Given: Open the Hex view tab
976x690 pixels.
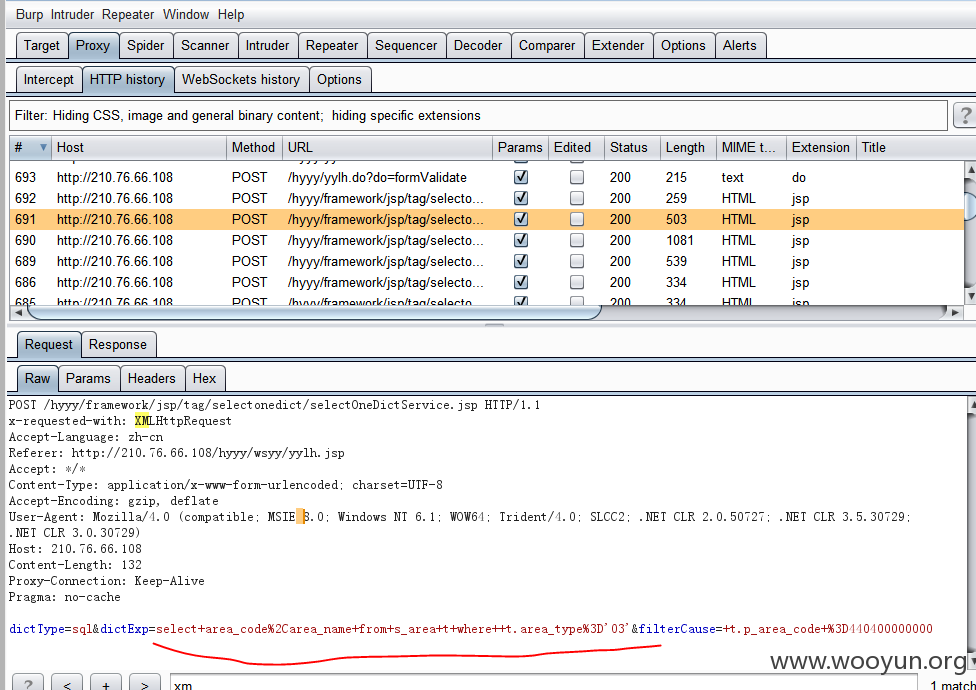Looking at the screenshot, I should pyautogui.click(x=204, y=378).
